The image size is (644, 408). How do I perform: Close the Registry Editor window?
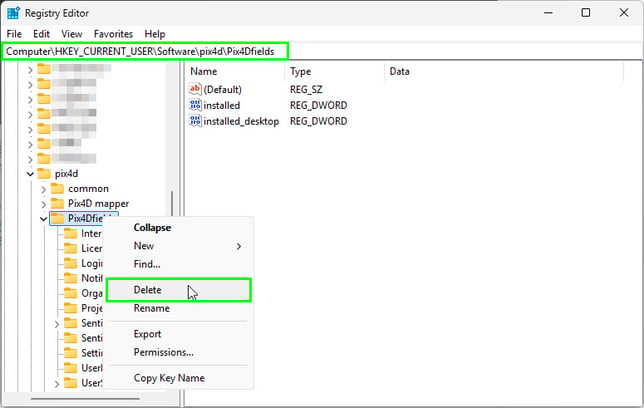624,13
